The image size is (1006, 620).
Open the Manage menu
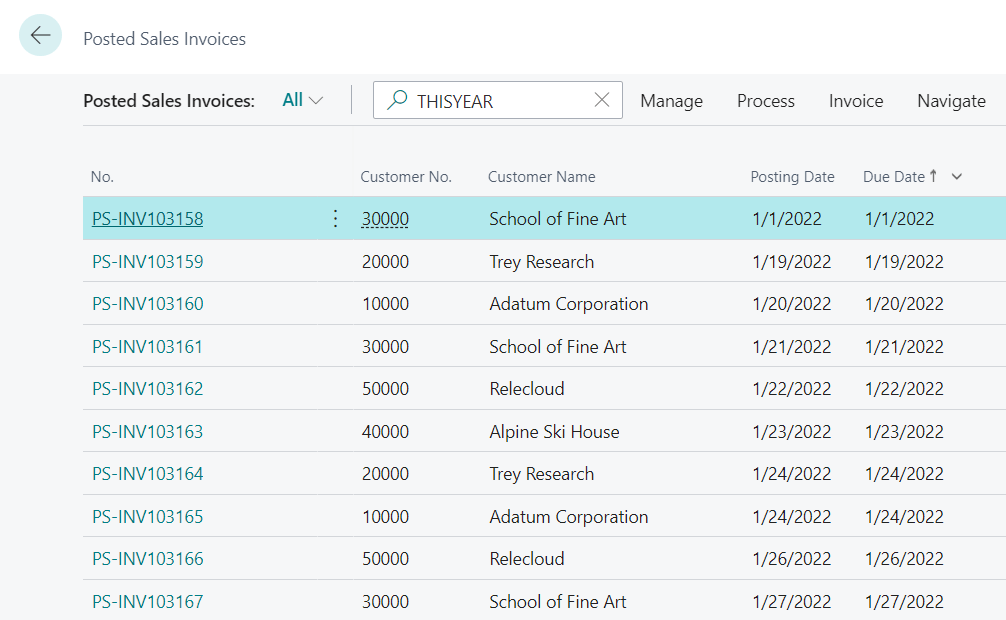pos(671,101)
